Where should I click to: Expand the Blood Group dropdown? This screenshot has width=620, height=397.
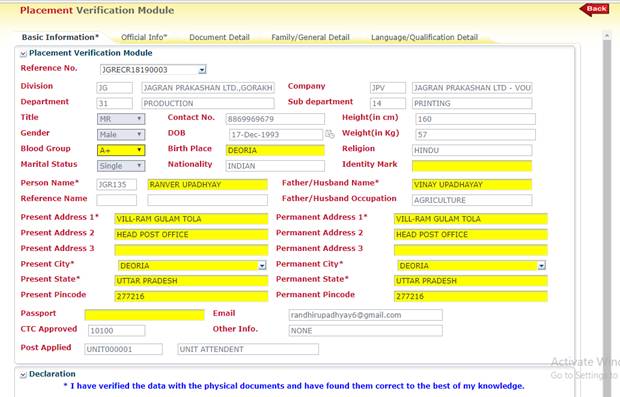[x=121, y=150]
